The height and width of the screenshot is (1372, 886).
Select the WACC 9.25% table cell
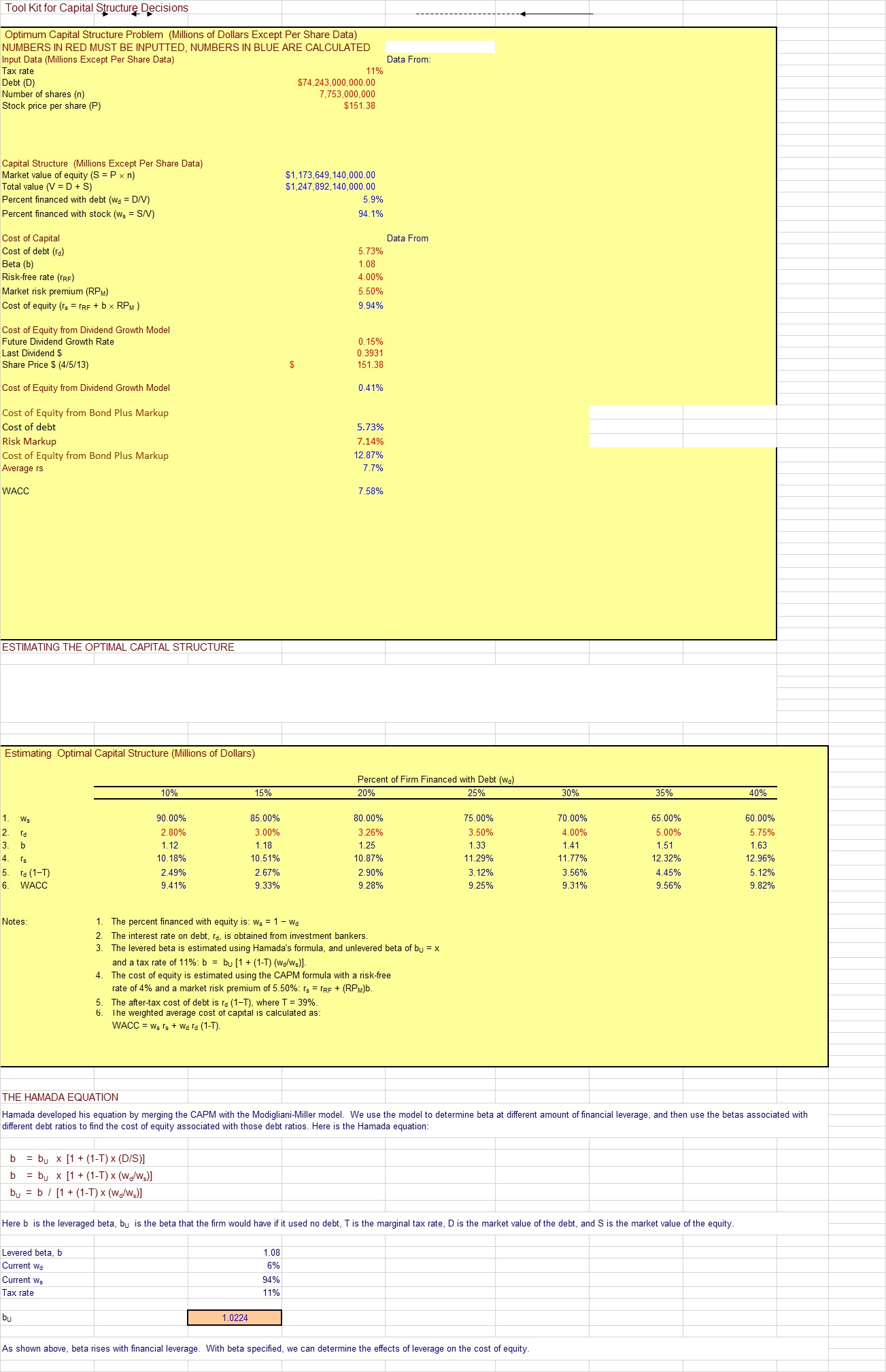(x=481, y=886)
